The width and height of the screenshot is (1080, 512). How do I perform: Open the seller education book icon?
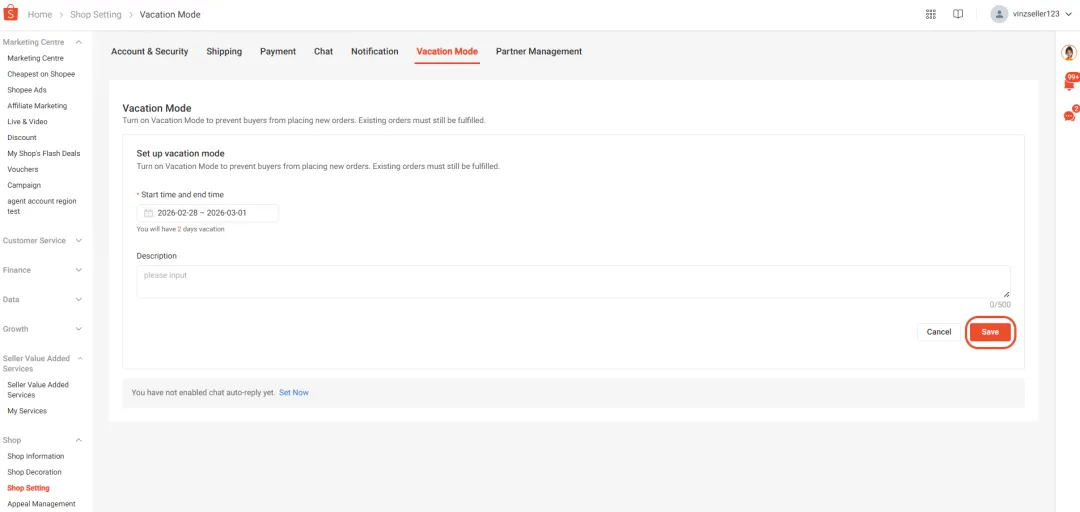[957, 14]
